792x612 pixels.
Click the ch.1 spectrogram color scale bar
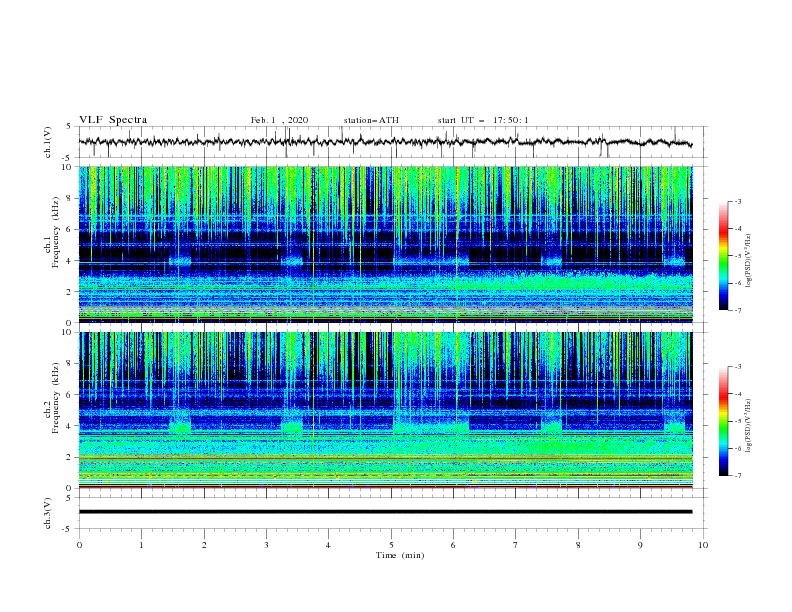pos(723,256)
